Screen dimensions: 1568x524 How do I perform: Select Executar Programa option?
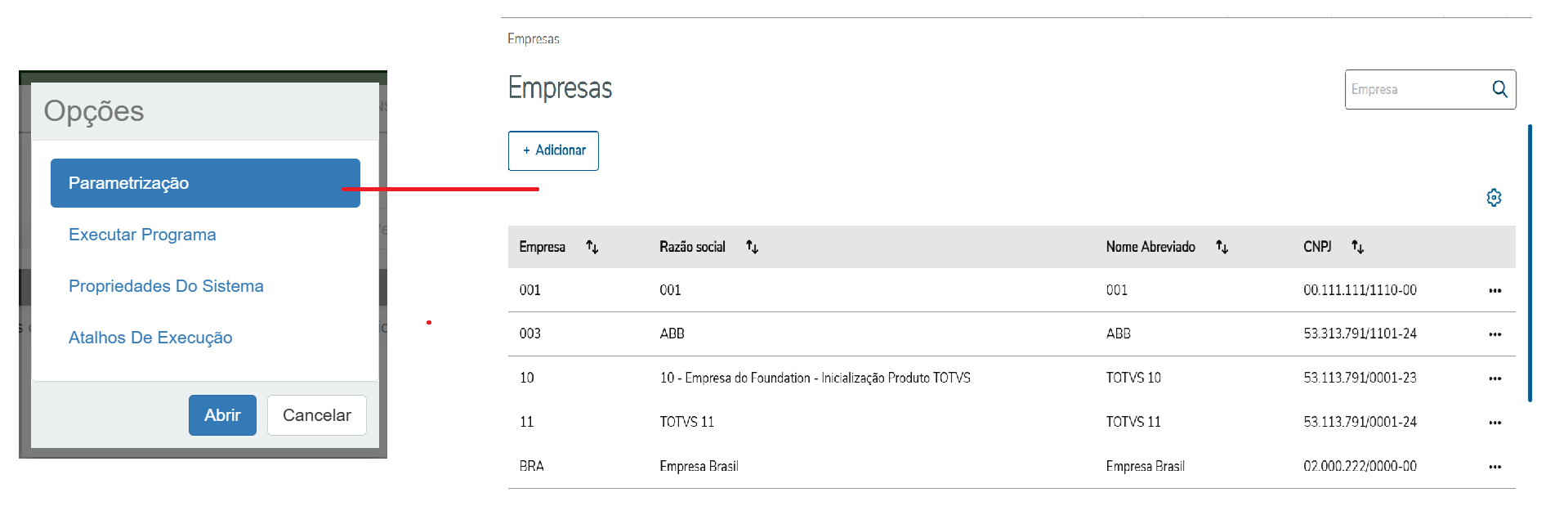click(142, 235)
